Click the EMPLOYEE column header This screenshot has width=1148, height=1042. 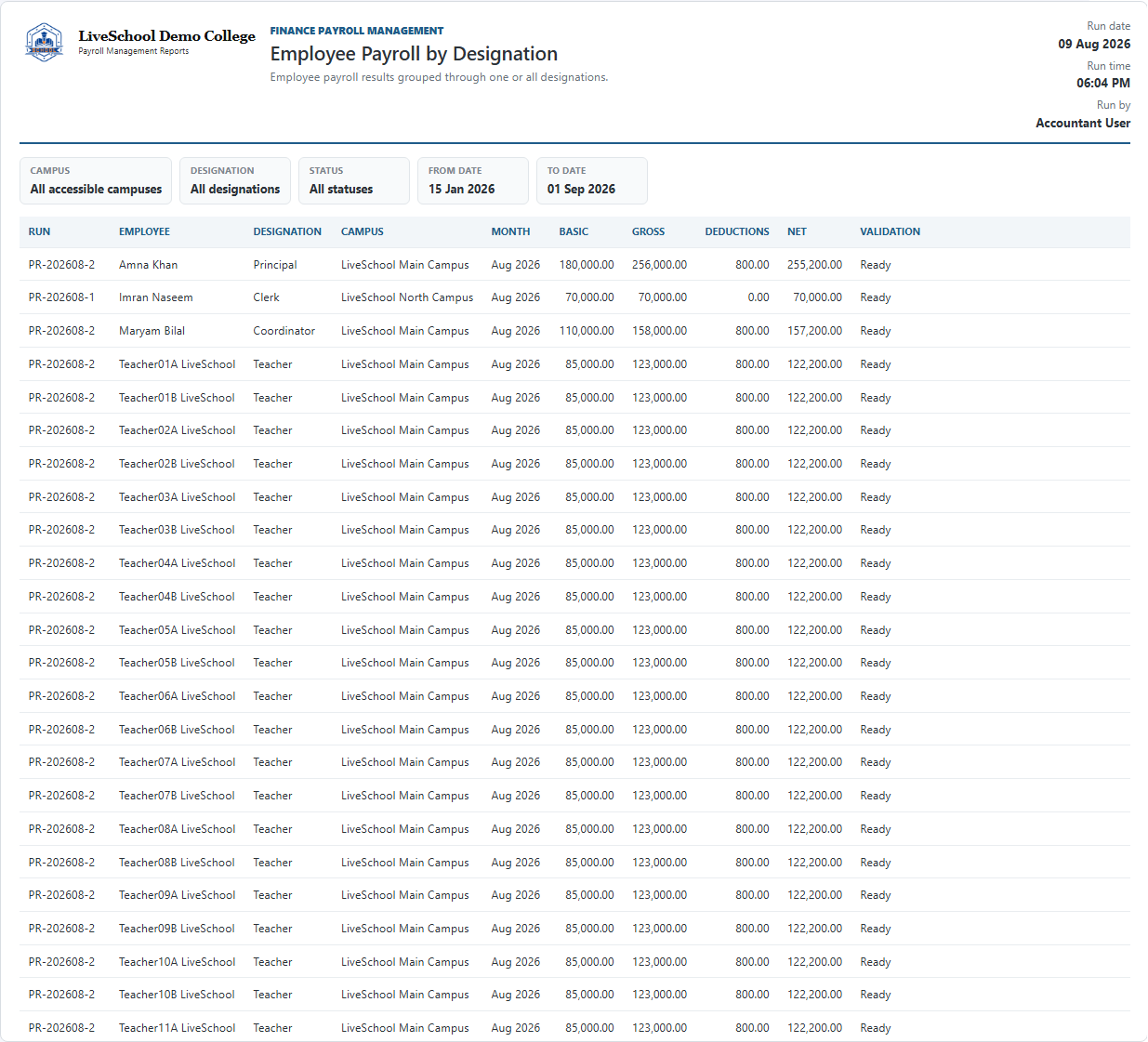point(144,231)
